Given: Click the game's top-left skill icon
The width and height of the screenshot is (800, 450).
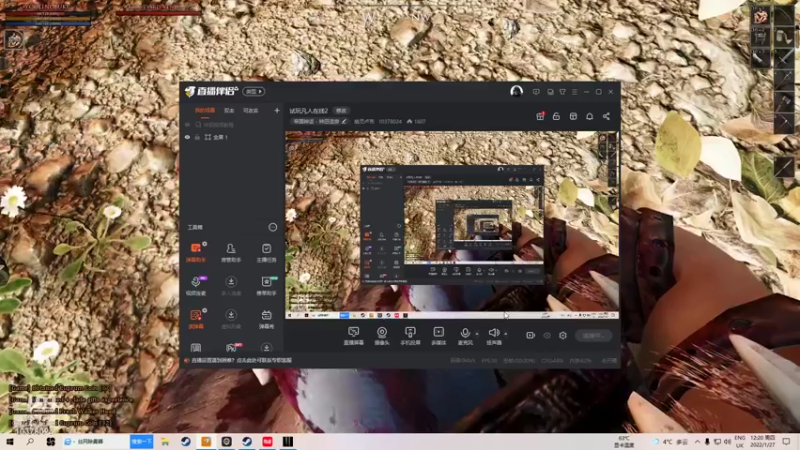Looking at the screenshot, I should 14,39.
